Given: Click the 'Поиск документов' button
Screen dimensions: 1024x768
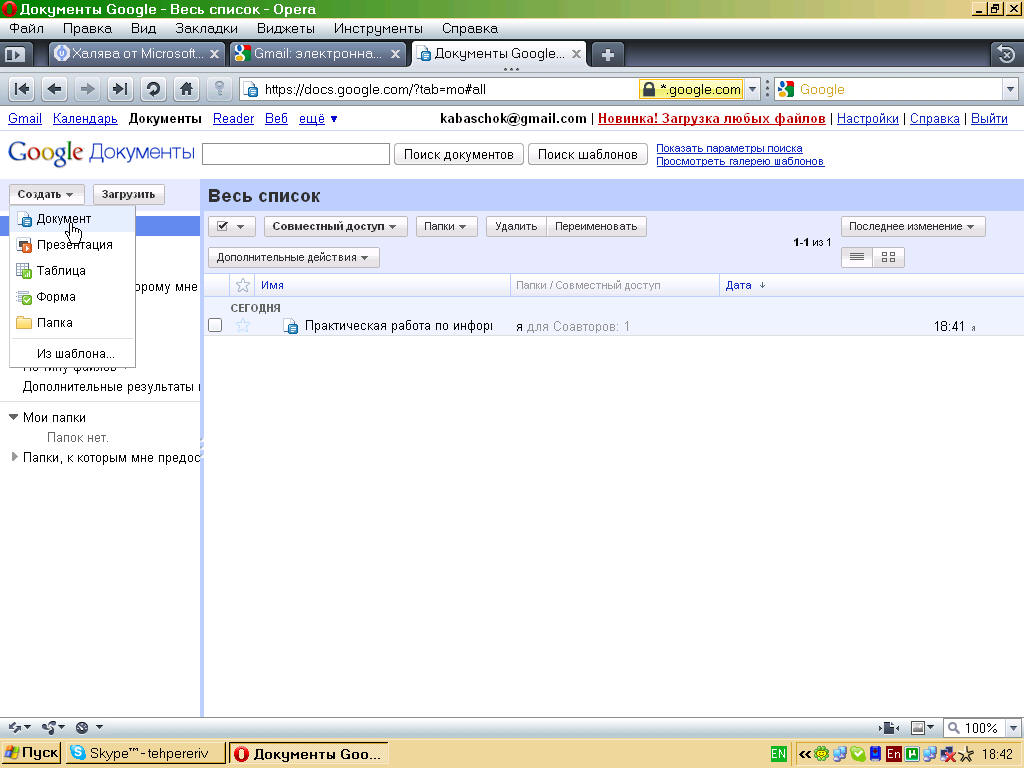Looking at the screenshot, I should pos(458,154).
